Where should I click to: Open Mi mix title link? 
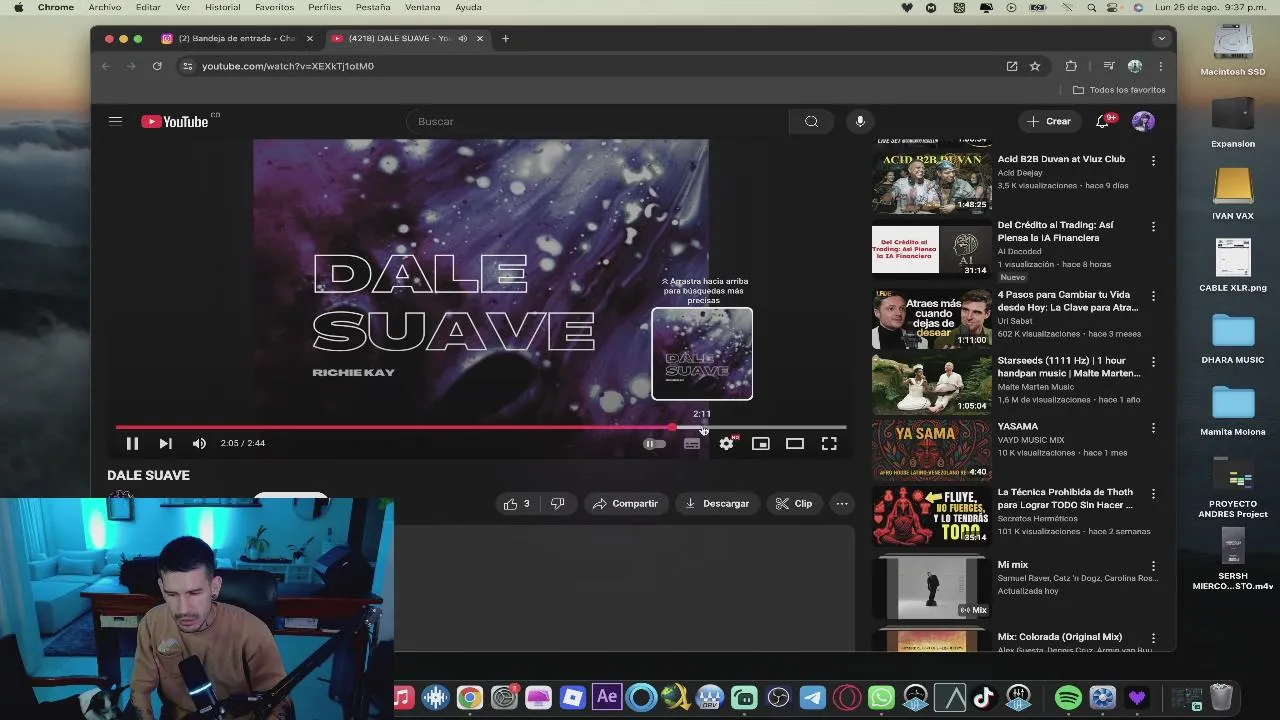coord(1012,565)
